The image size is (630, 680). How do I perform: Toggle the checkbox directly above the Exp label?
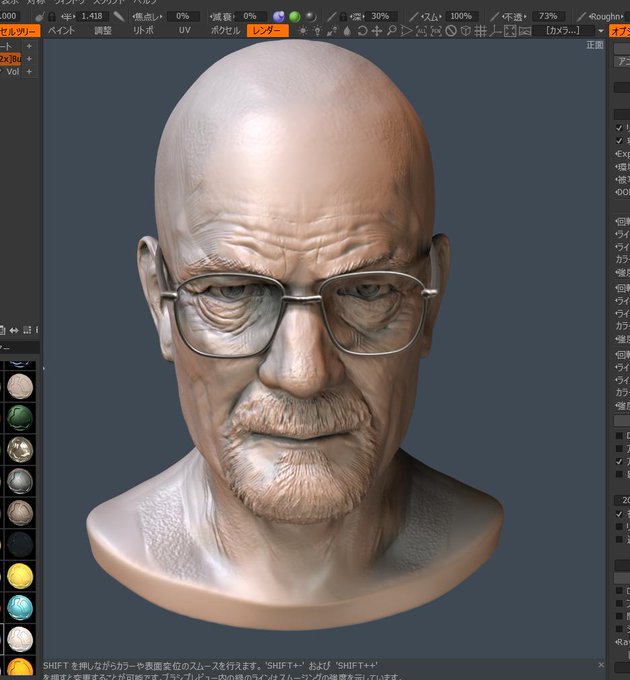619,141
